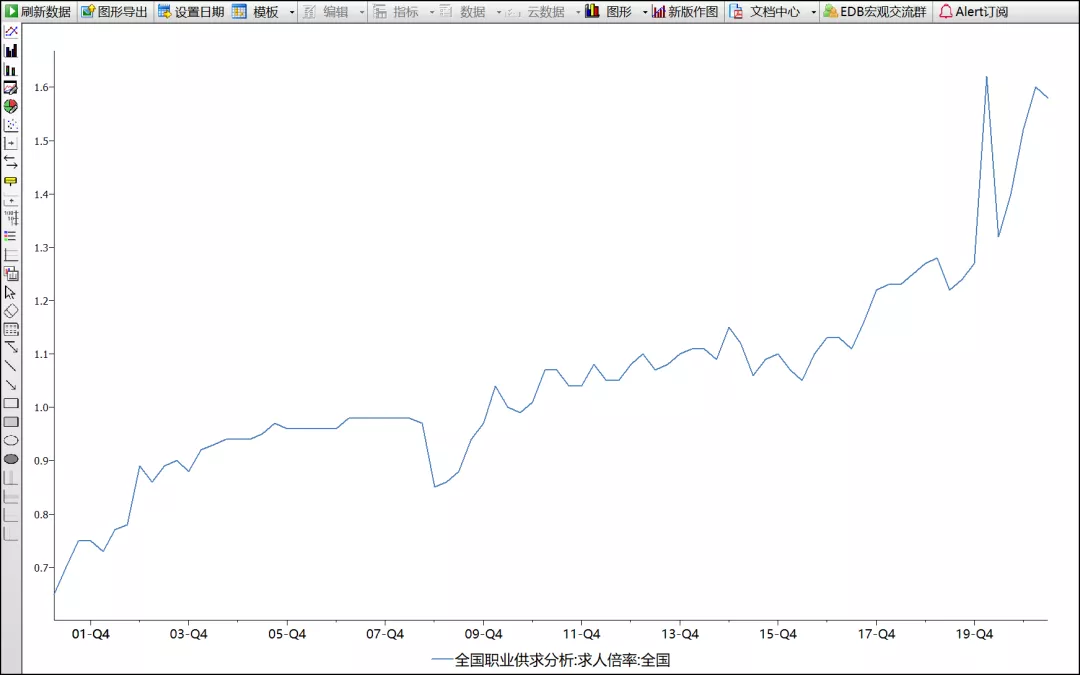Viewport: 1080px width, 675px height.
Task: Click the 新版作图 button
Action: tap(685, 12)
